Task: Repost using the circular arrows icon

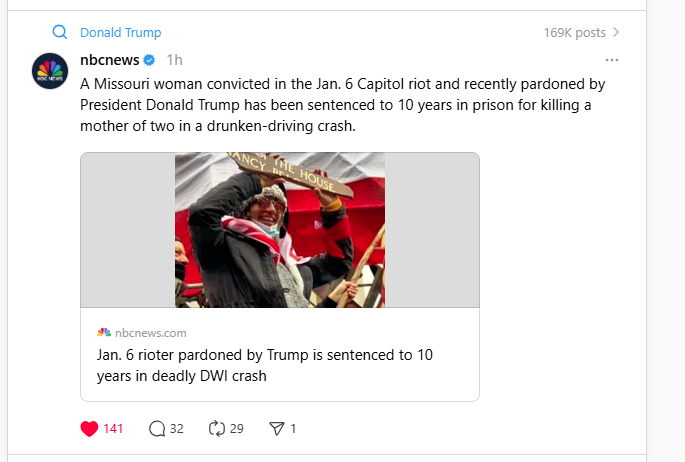Action: click(216, 429)
